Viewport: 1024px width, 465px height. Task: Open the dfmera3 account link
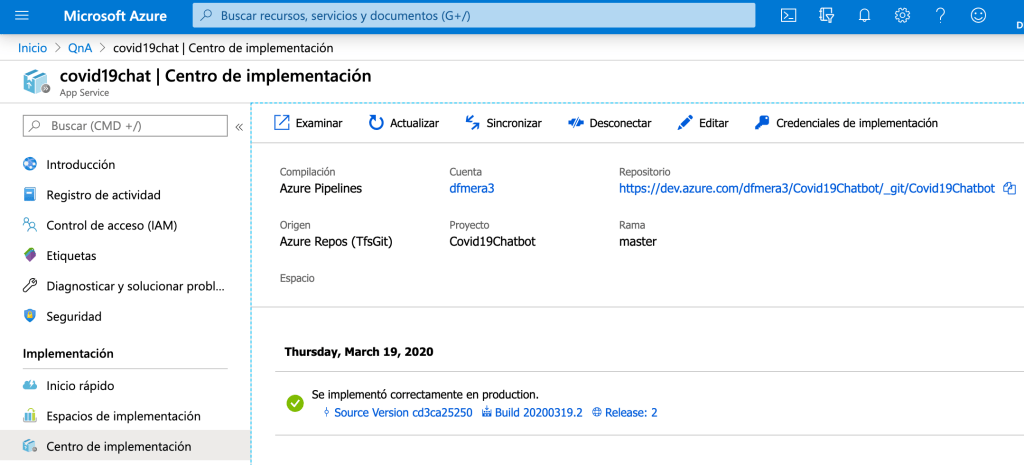click(472, 188)
